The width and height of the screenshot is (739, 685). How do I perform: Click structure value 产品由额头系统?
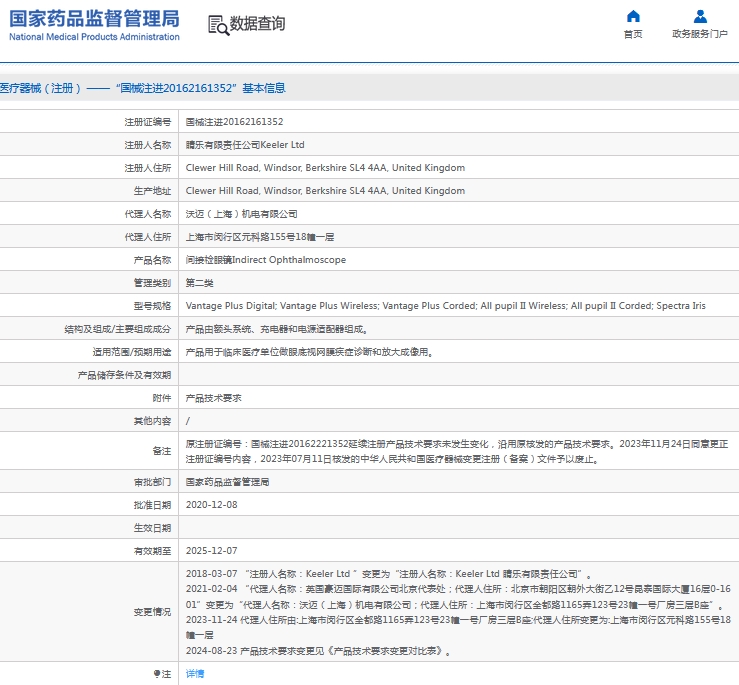point(277,329)
